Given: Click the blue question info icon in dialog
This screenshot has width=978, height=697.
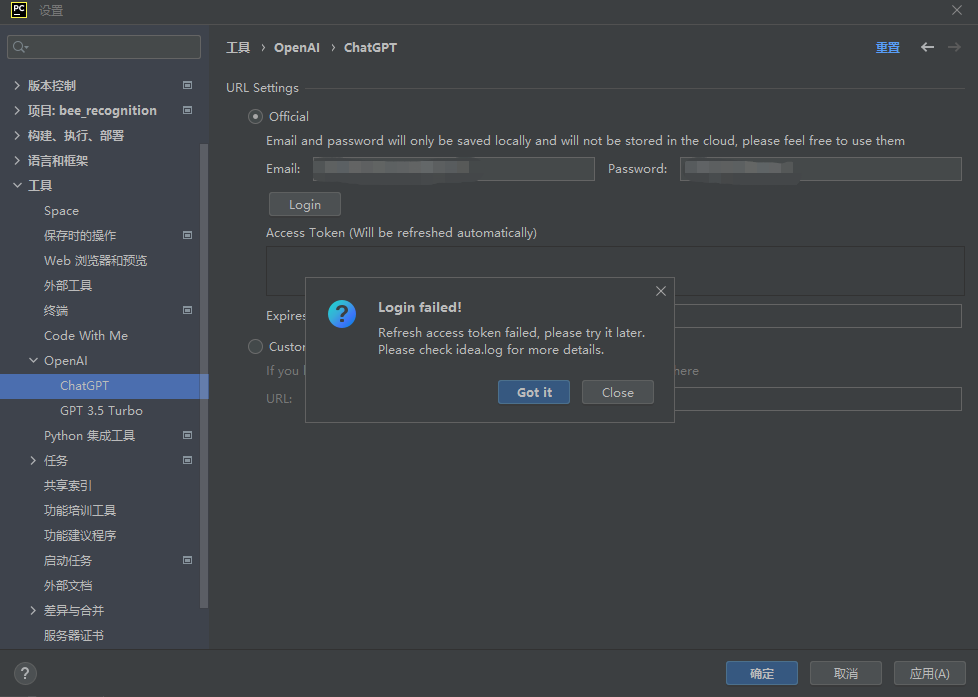Looking at the screenshot, I should click(341, 314).
